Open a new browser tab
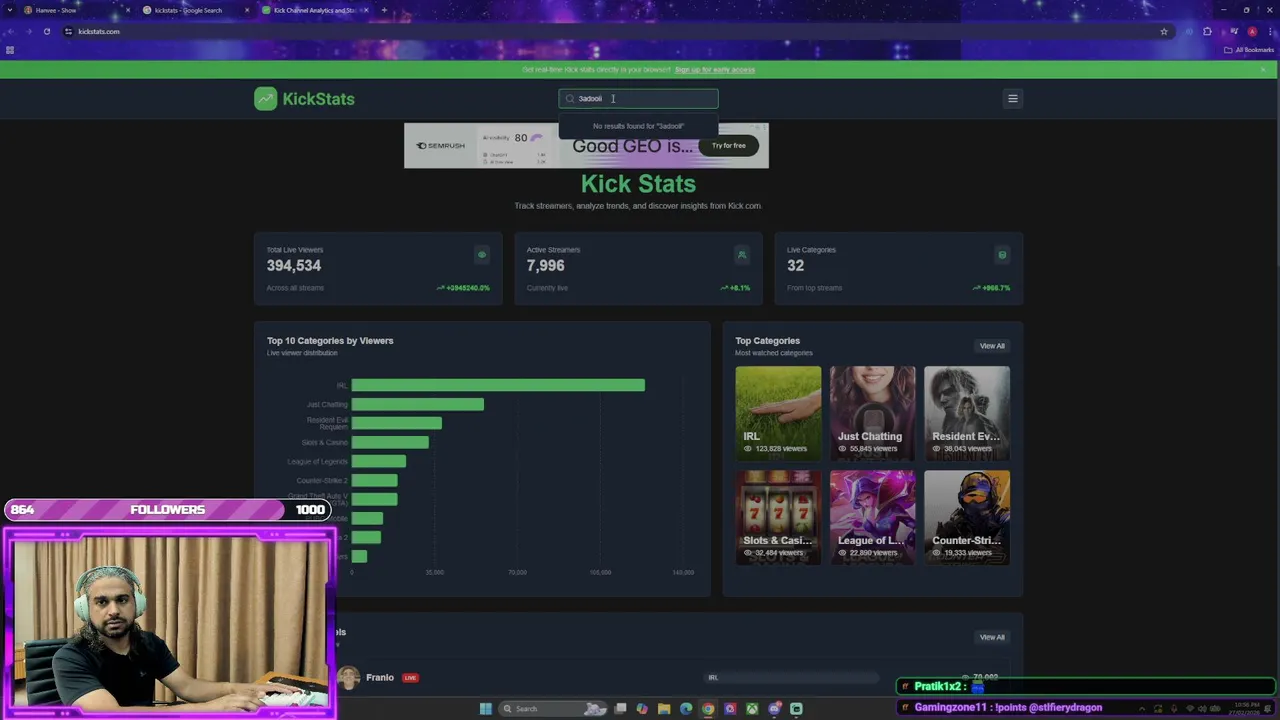This screenshot has width=1280, height=720. click(x=384, y=10)
